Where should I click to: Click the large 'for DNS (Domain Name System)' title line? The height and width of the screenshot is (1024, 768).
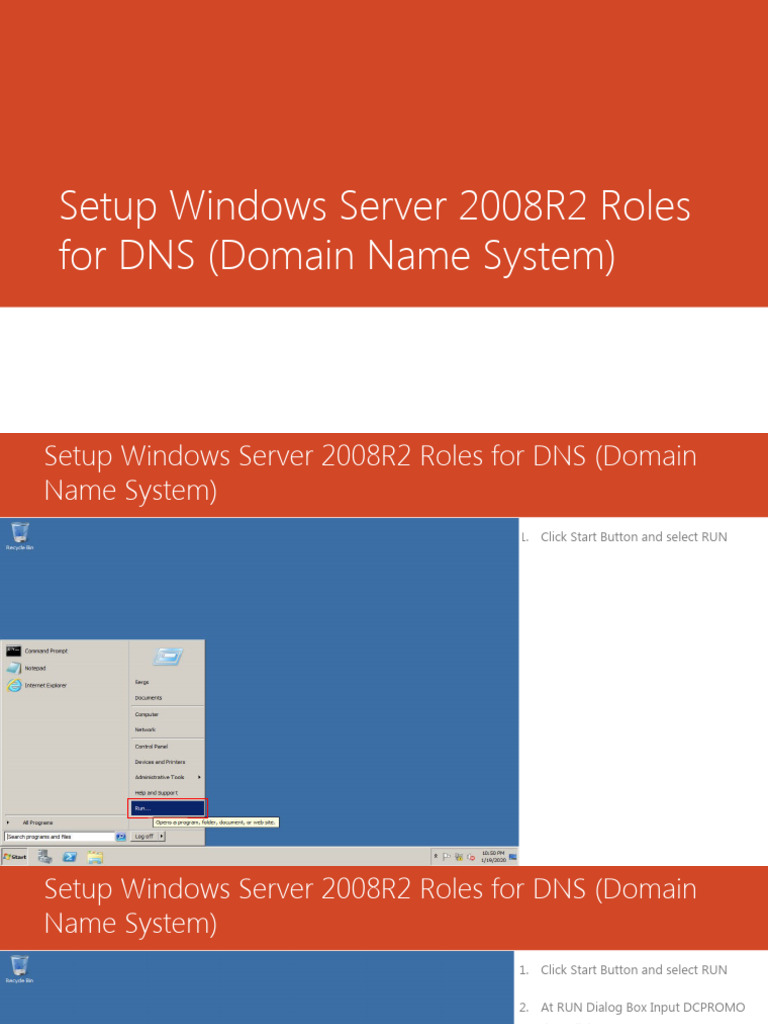[337, 255]
